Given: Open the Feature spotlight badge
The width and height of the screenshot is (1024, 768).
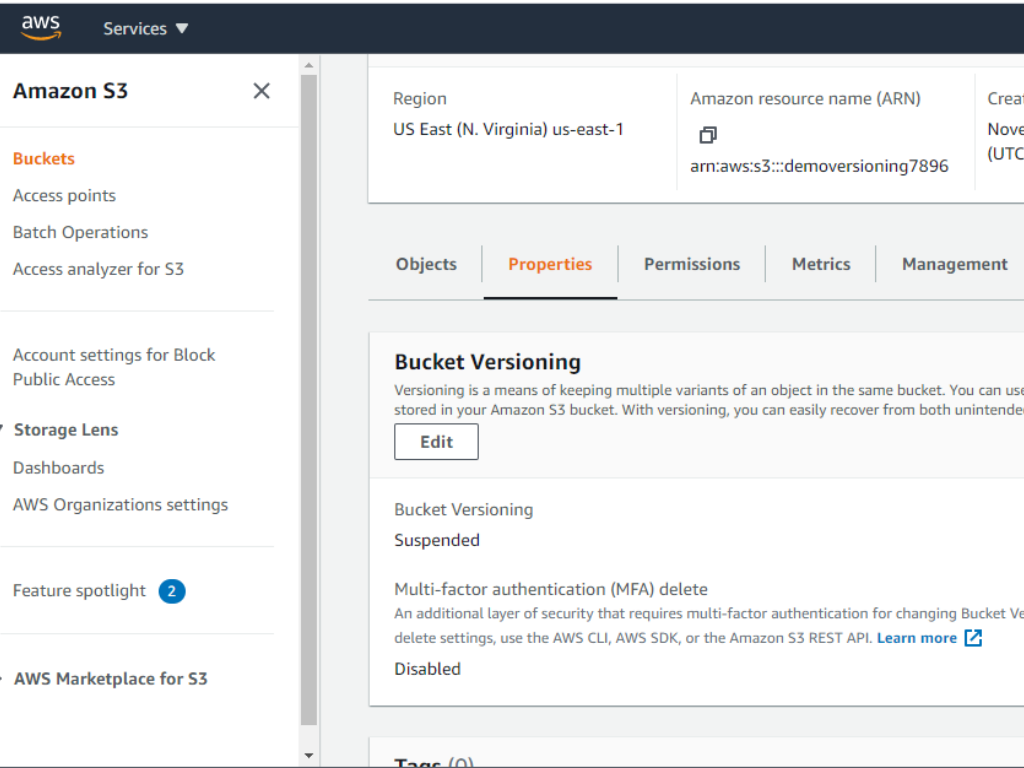Looking at the screenshot, I should coord(171,591).
